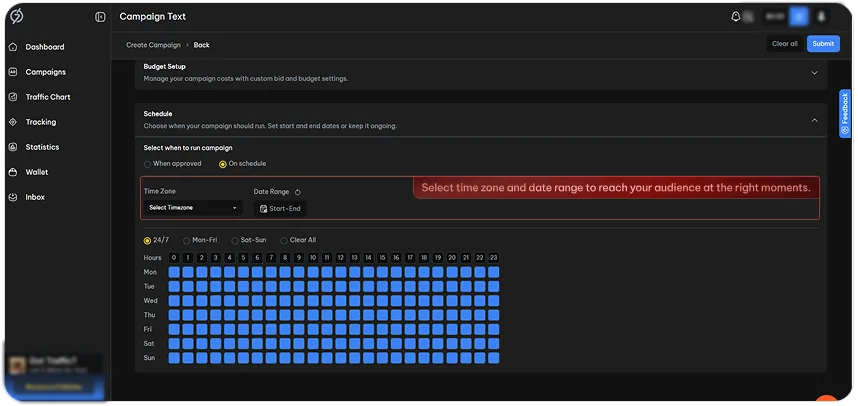Open the Select Timezone dropdown

[x=193, y=208]
